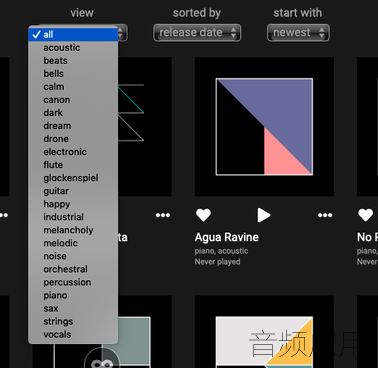This screenshot has width=378, height=368.
Task: Choose 'melancholy' in the dropdown list
Action: [x=73, y=230]
